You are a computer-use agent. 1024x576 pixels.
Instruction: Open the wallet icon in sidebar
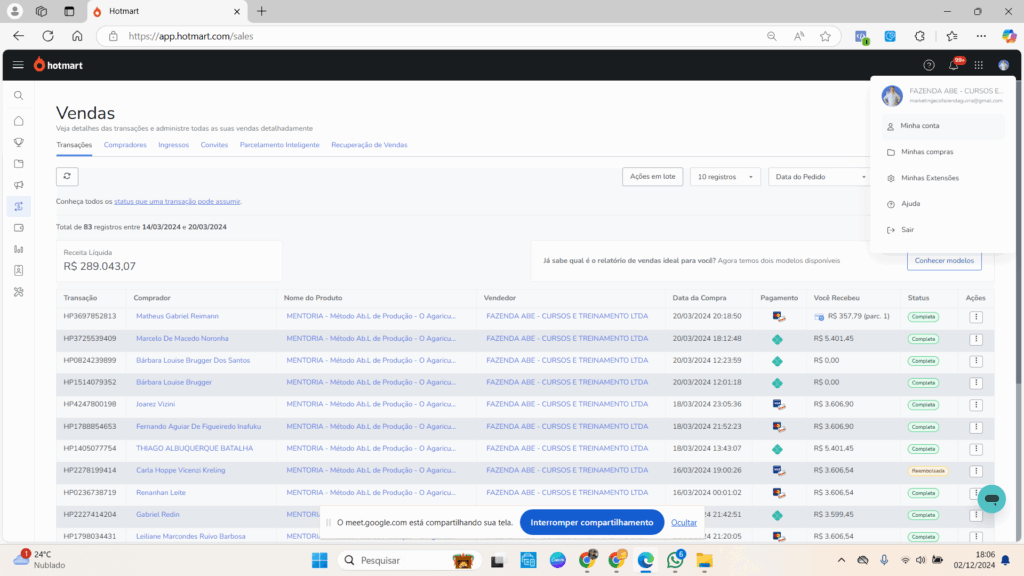pyautogui.click(x=19, y=228)
